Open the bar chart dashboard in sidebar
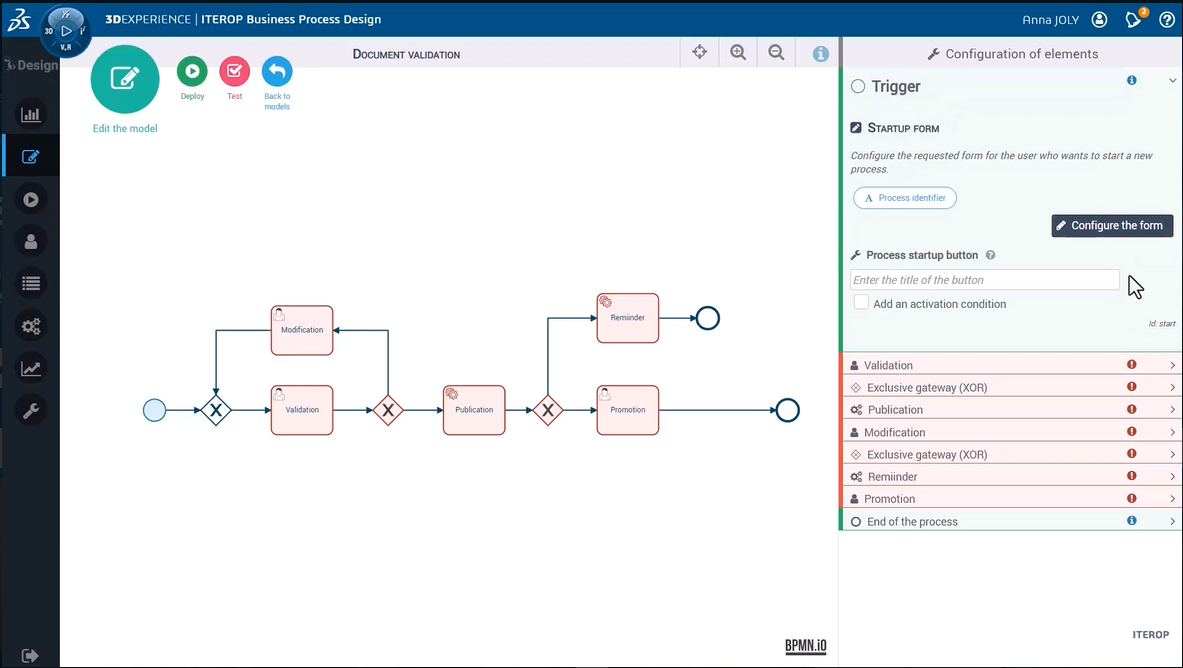1183x668 pixels. coord(31,115)
